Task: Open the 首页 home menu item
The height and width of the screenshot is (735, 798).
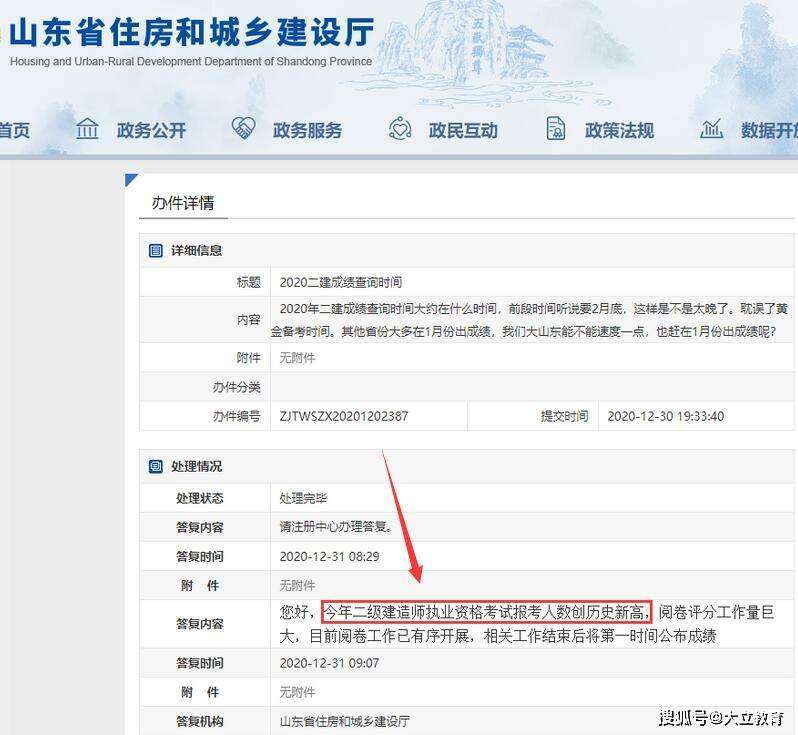Action: (x=14, y=130)
